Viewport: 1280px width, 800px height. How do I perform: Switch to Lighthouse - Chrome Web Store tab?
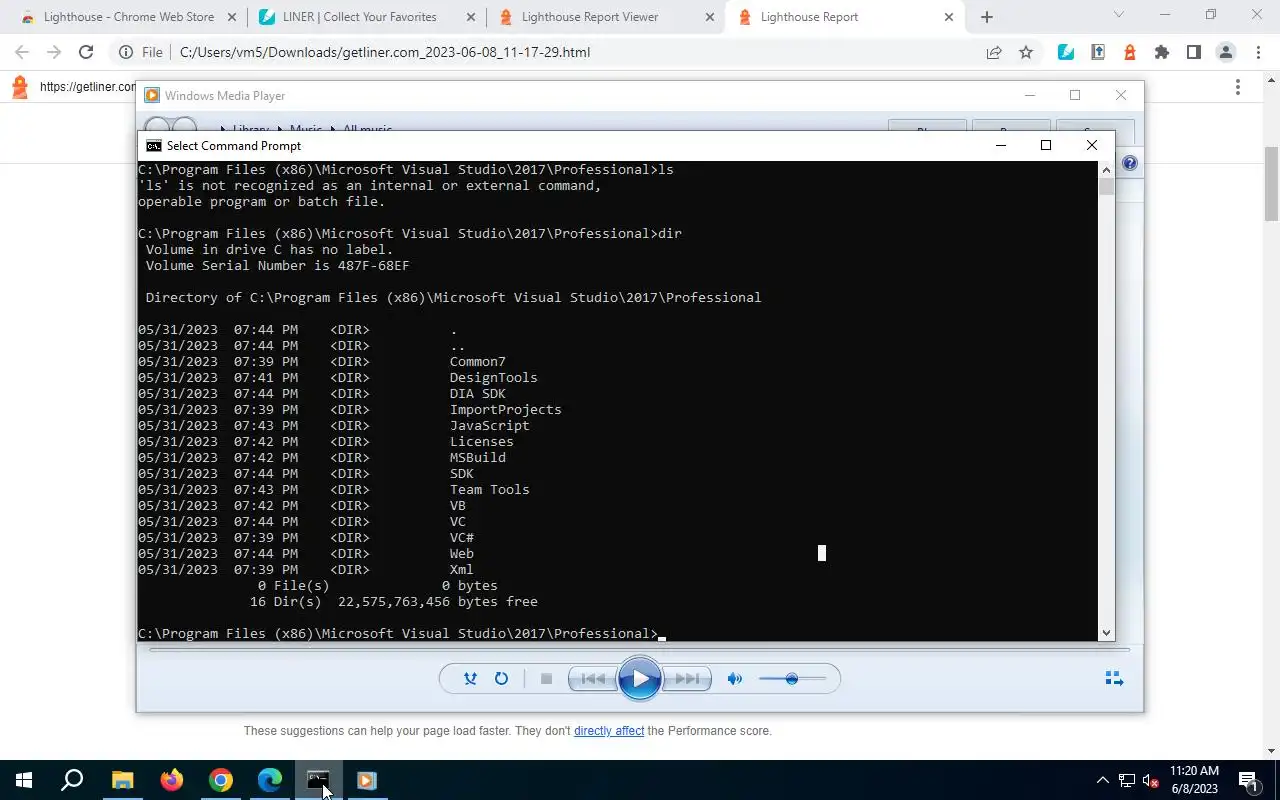pyautogui.click(x=129, y=17)
